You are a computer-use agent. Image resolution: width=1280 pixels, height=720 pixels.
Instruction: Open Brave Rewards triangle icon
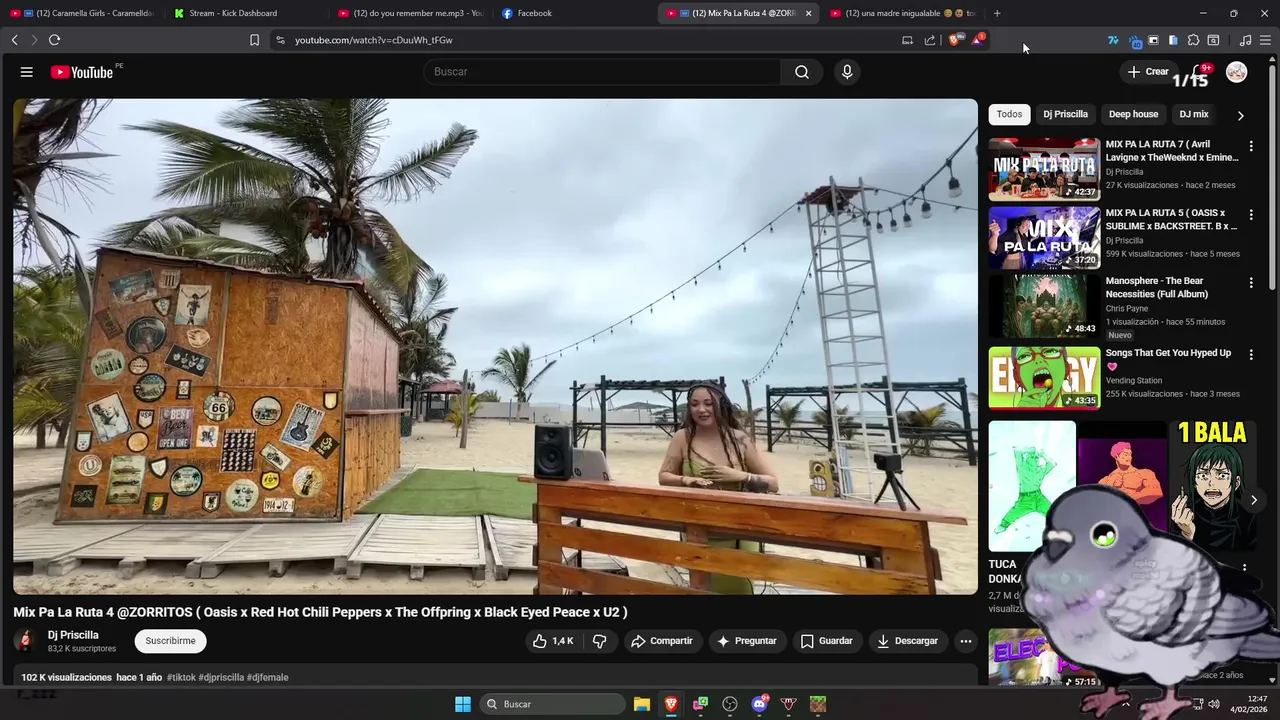978,40
